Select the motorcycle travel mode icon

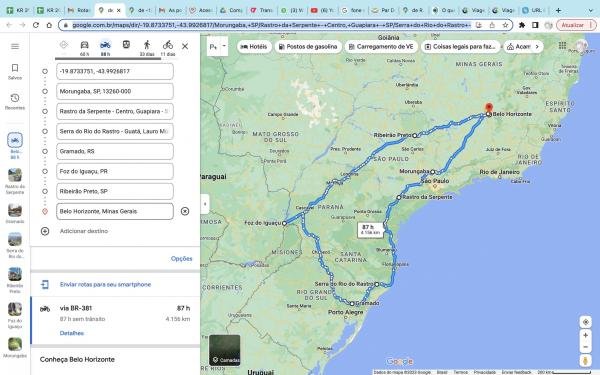105,45
